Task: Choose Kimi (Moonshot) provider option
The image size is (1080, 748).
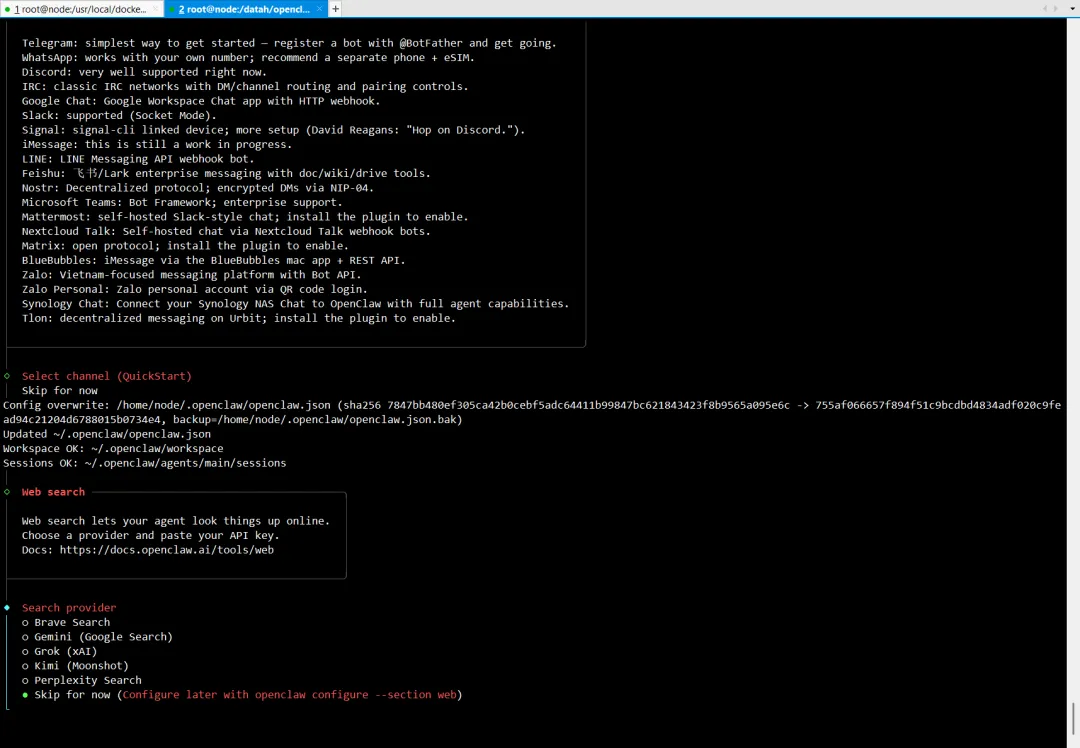Action: click(x=75, y=665)
